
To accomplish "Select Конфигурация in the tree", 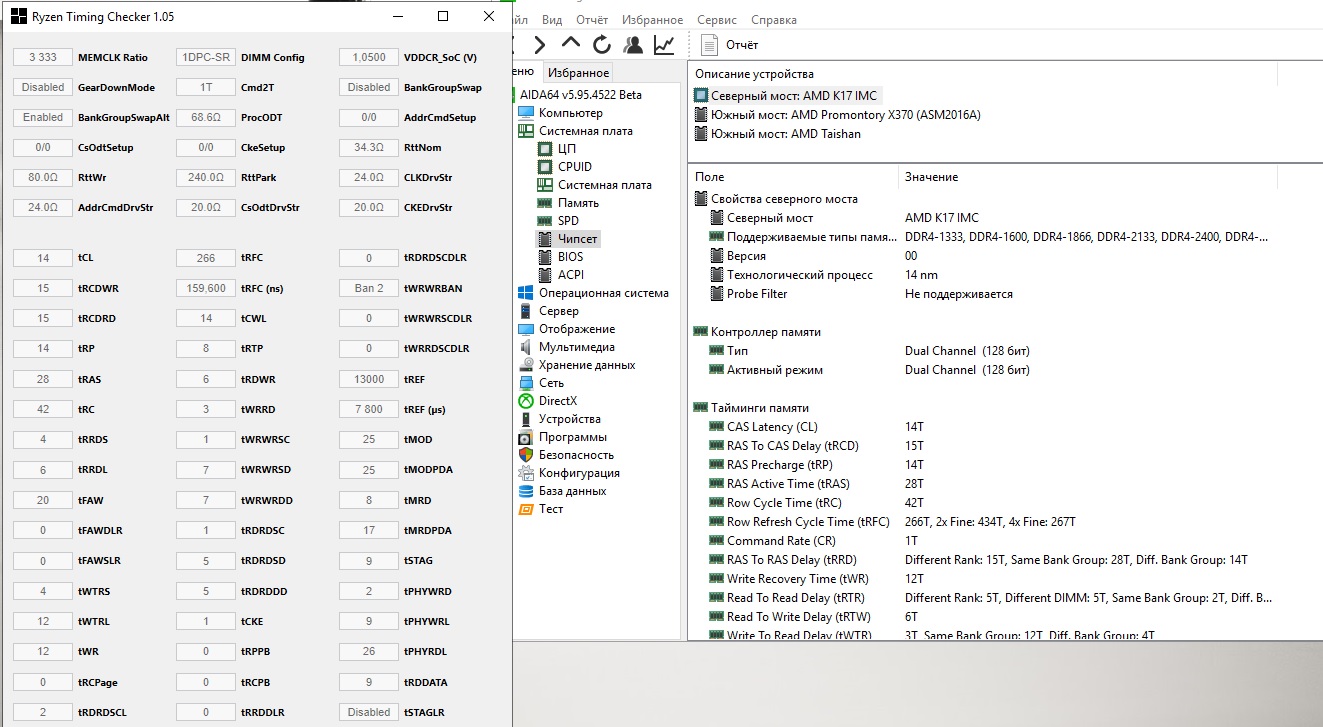I will (x=579, y=473).
